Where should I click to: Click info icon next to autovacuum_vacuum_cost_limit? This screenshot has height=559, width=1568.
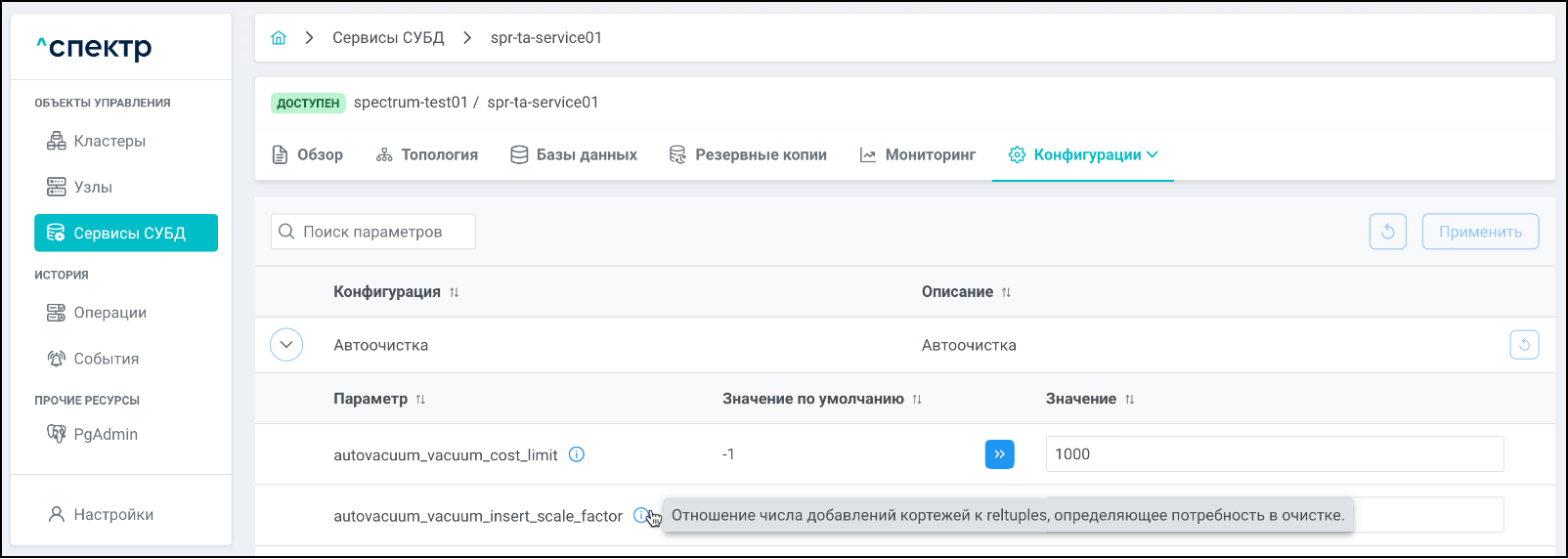[577, 454]
